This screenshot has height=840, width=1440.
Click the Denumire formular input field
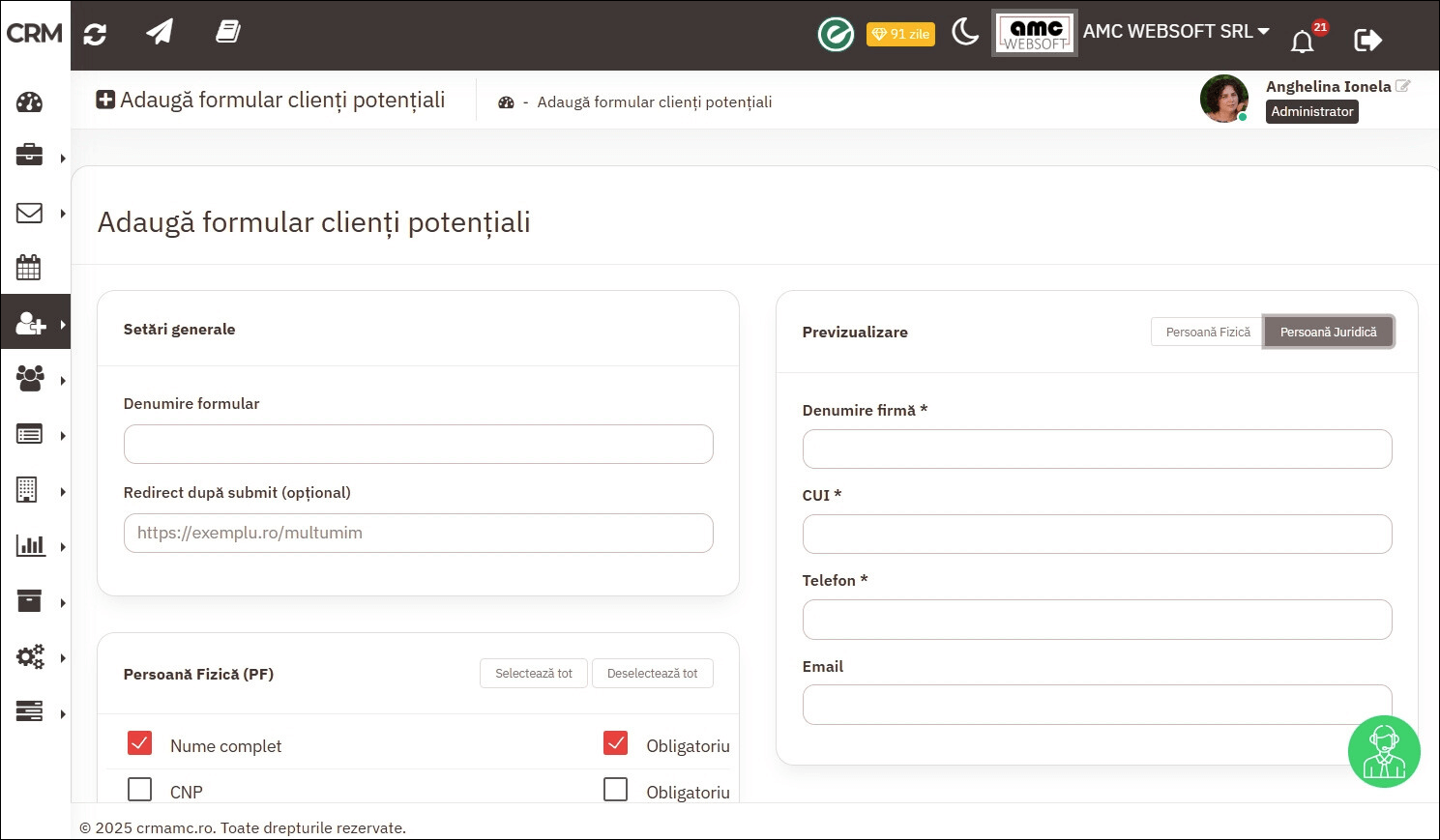click(418, 445)
